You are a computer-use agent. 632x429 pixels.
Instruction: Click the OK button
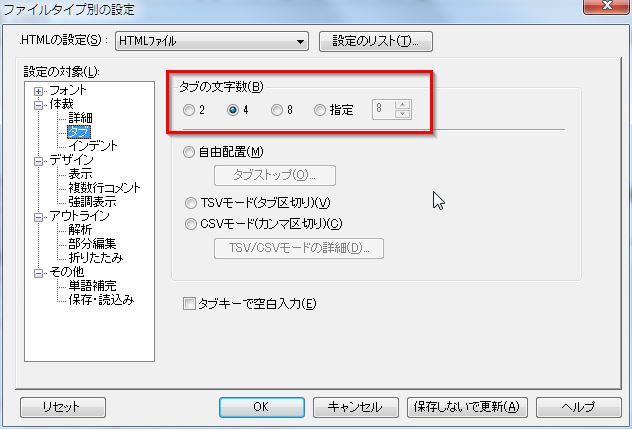tap(260, 407)
